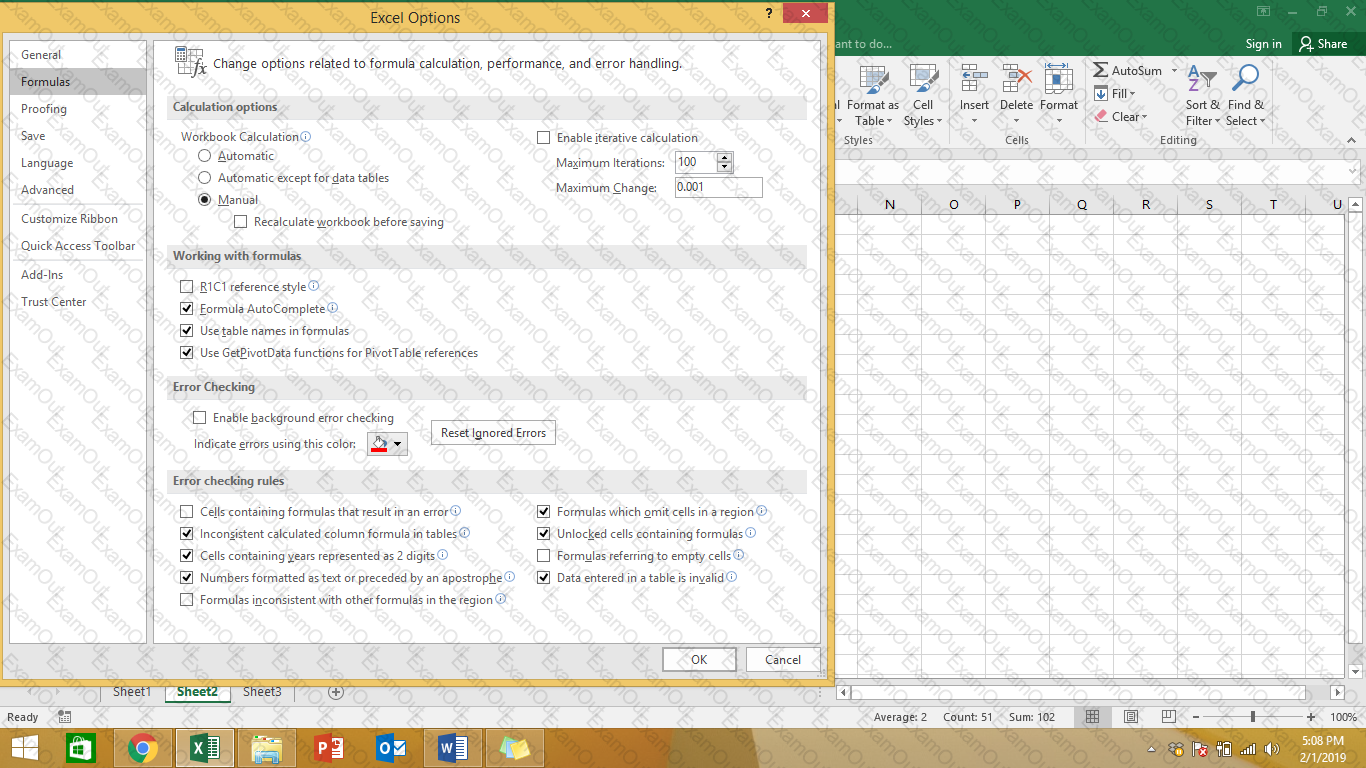This screenshot has width=1366, height=768.
Task: Select the Manual calculation radio button
Action: pyautogui.click(x=205, y=200)
